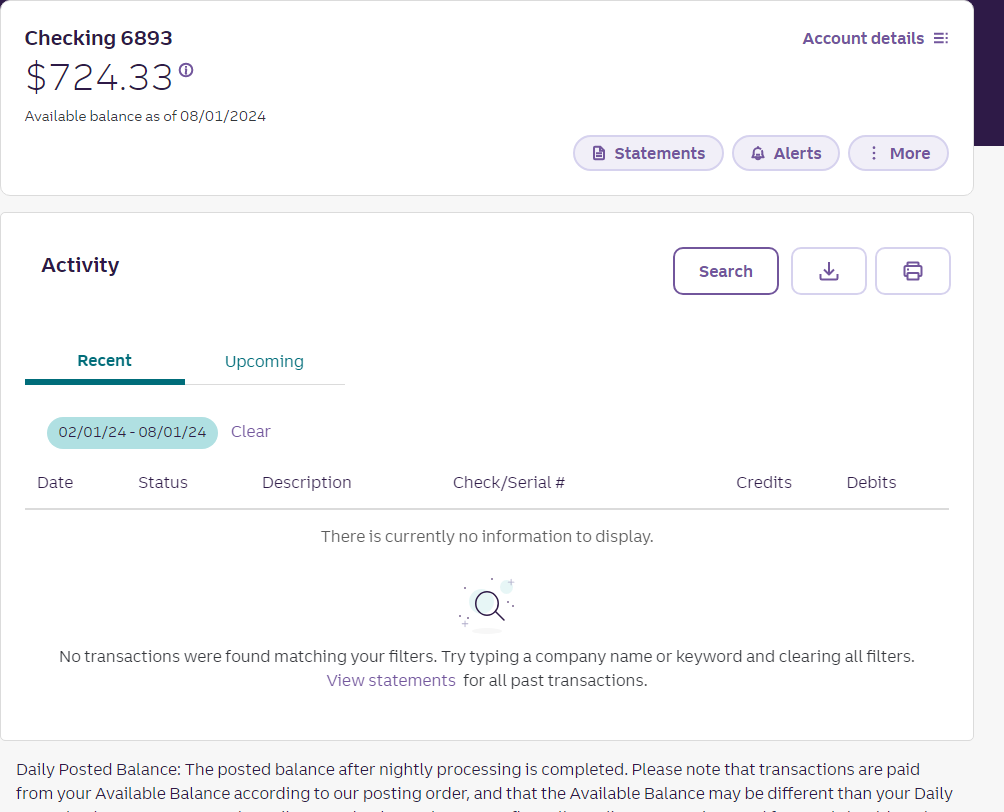Click the download activity icon button

828,271
